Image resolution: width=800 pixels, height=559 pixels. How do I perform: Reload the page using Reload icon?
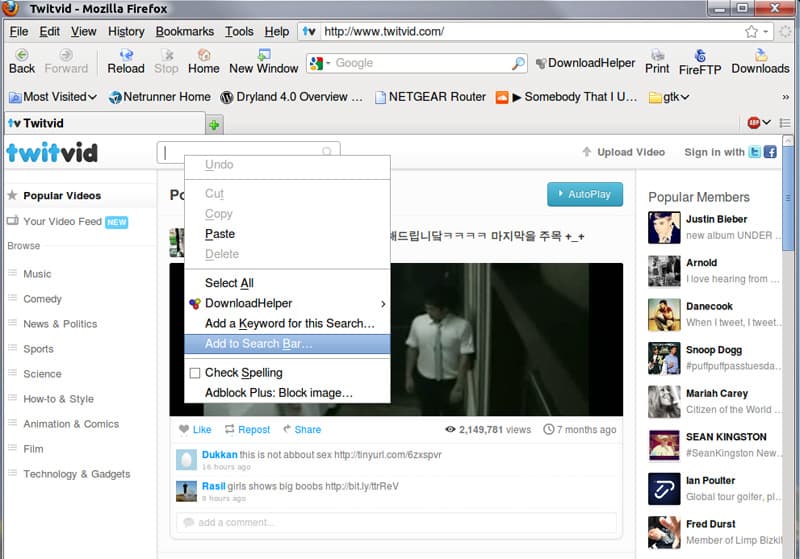point(126,55)
